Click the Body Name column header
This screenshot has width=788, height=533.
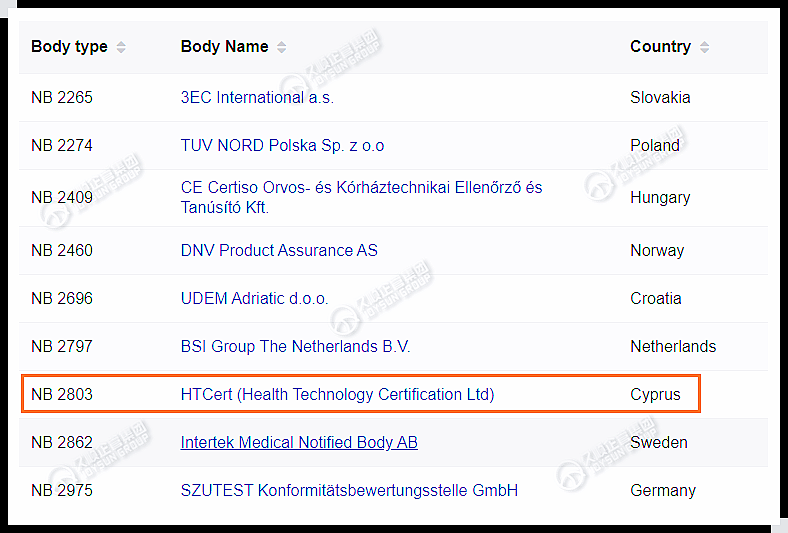click(225, 47)
